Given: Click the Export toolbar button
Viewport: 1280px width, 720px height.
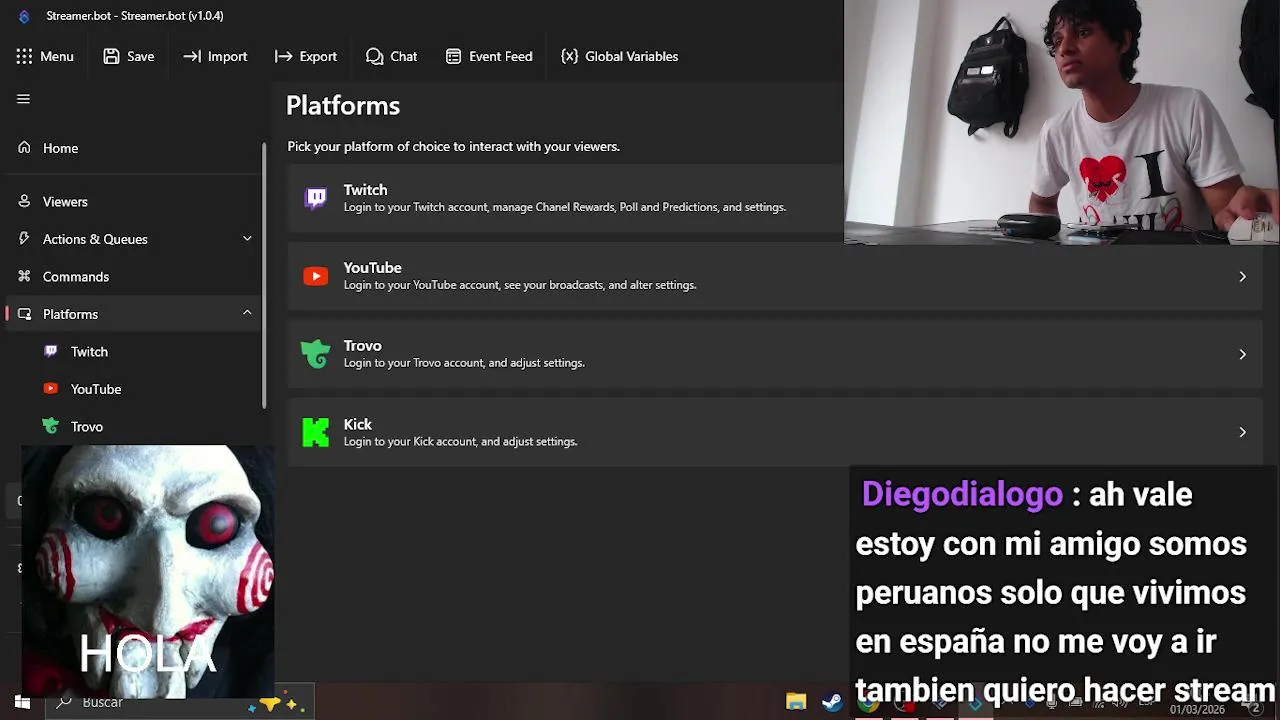Looking at the screenshot, I should pyautogui.click(x=305, y=57).
